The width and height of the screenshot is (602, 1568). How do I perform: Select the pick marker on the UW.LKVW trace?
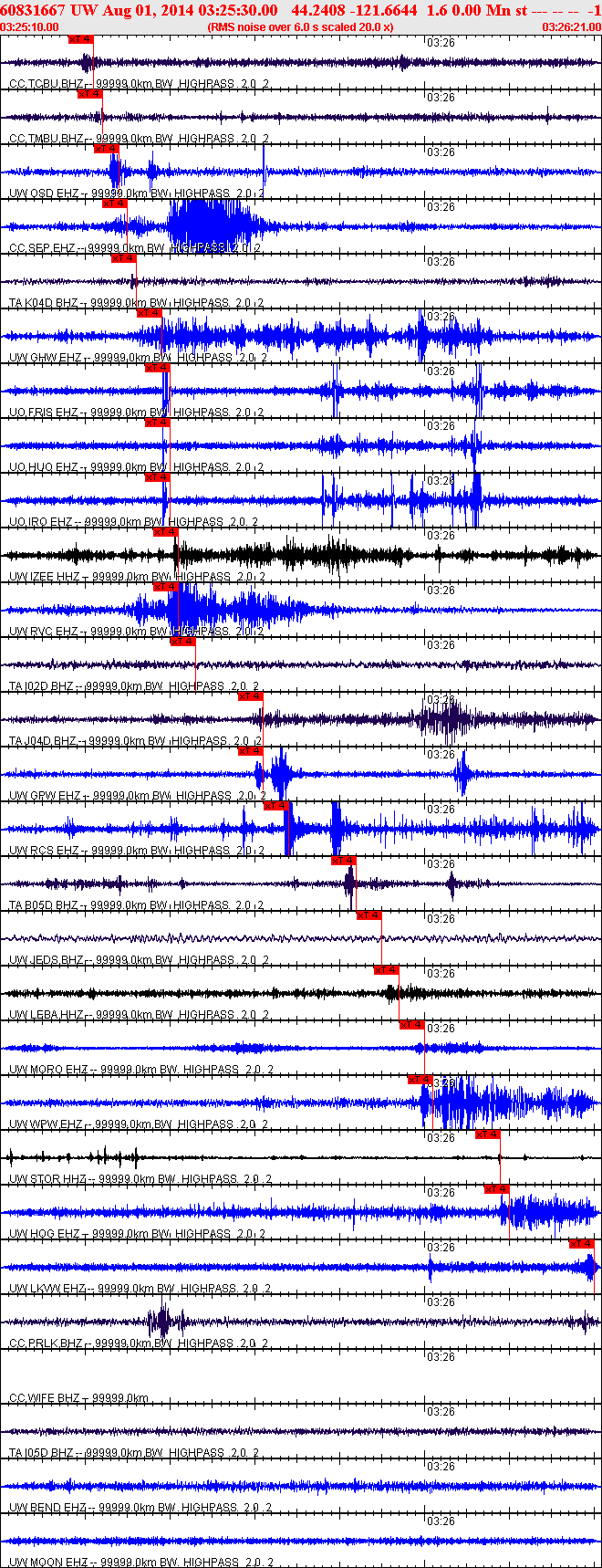(581, 1244)
